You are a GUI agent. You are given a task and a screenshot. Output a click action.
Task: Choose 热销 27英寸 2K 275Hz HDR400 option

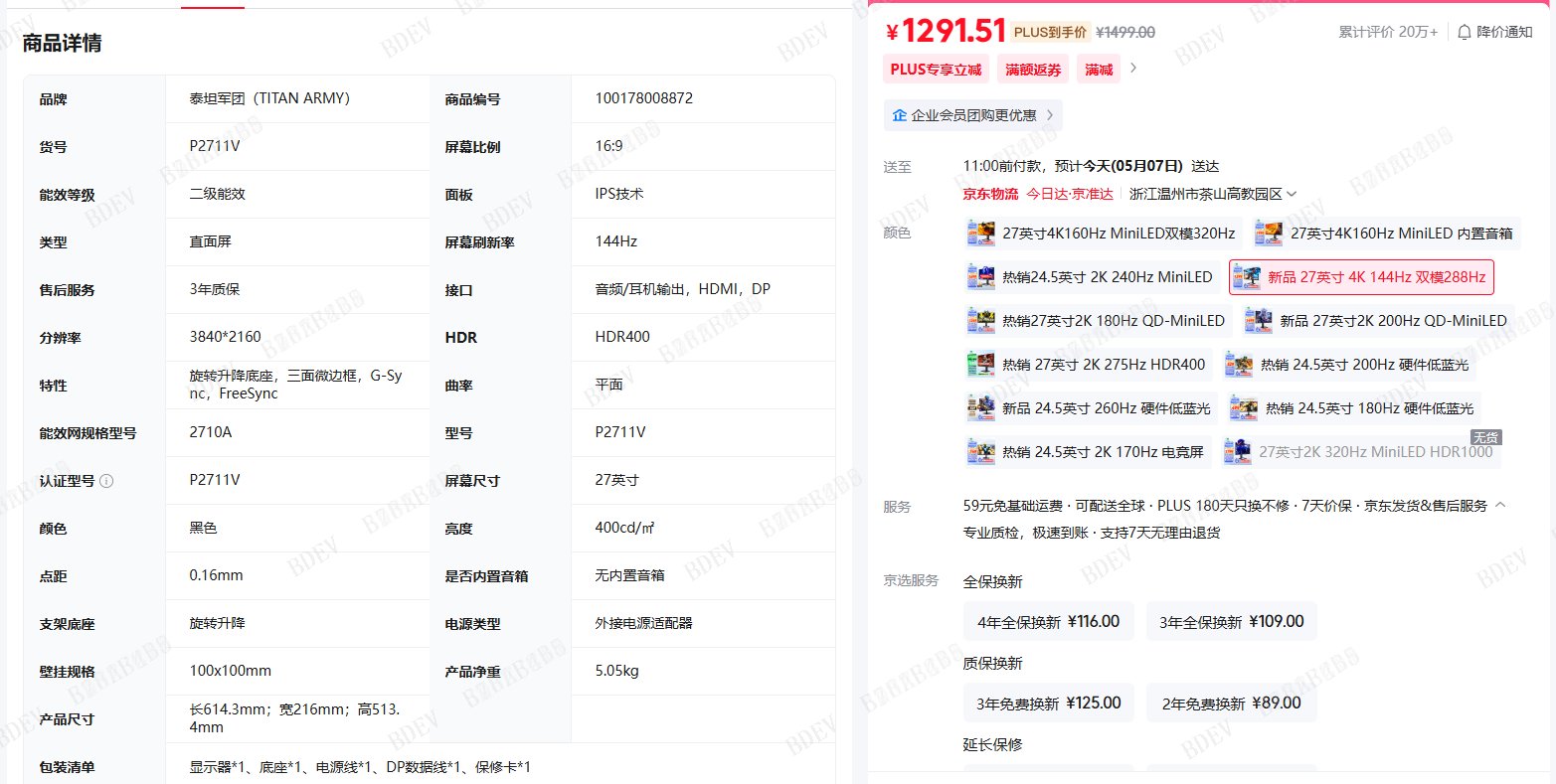coord(1089,365)
